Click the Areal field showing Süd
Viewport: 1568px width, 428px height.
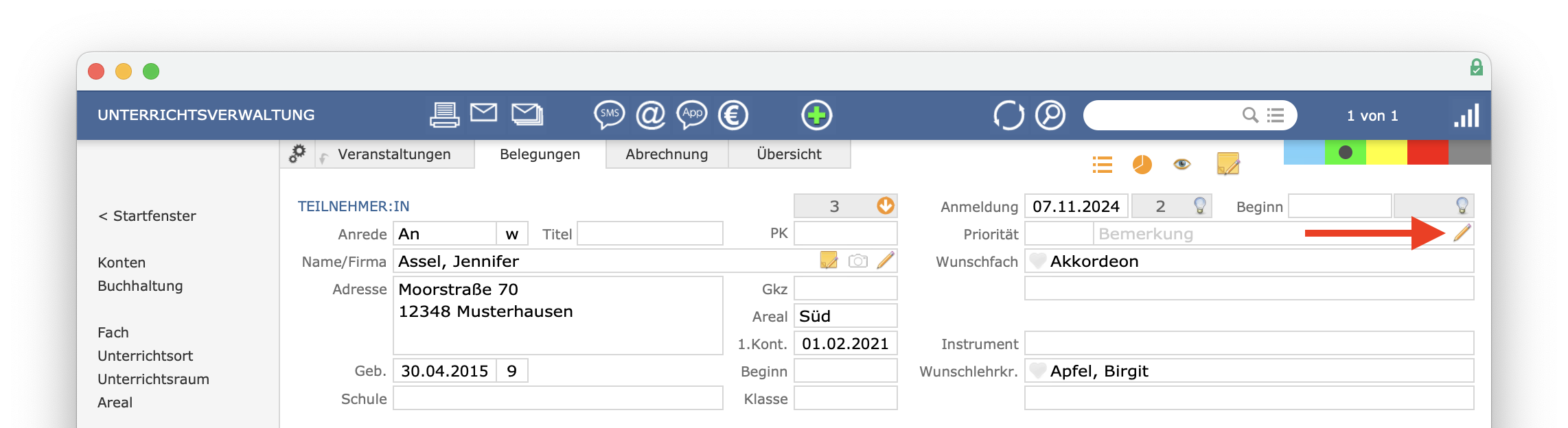point(846,316)
